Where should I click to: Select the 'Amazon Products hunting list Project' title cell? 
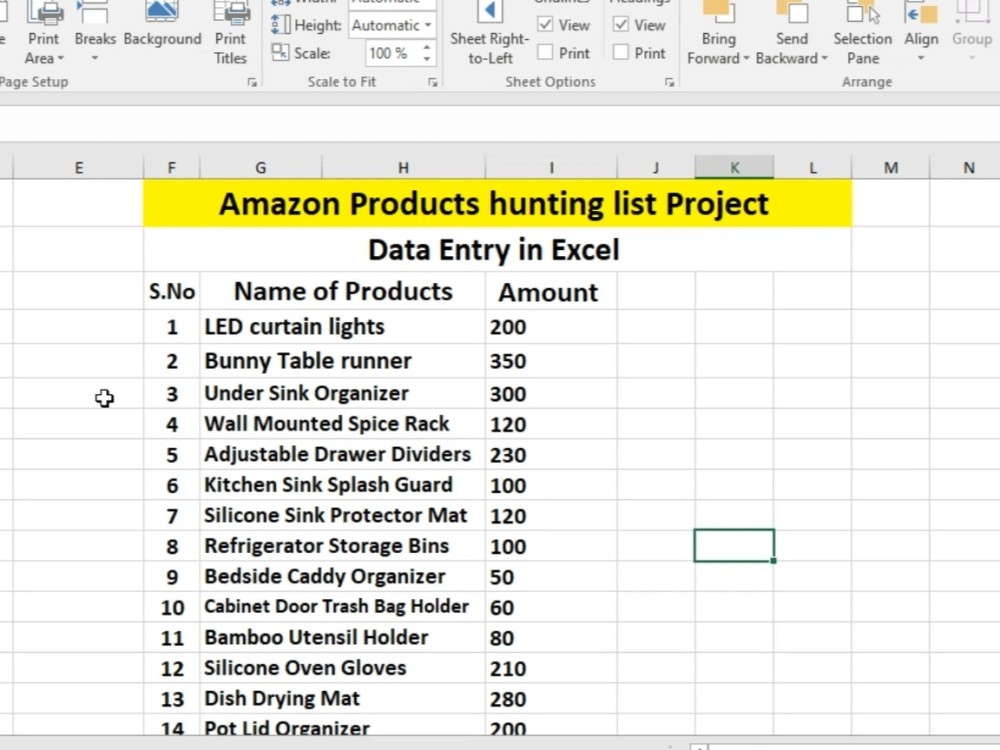[497, 203]
